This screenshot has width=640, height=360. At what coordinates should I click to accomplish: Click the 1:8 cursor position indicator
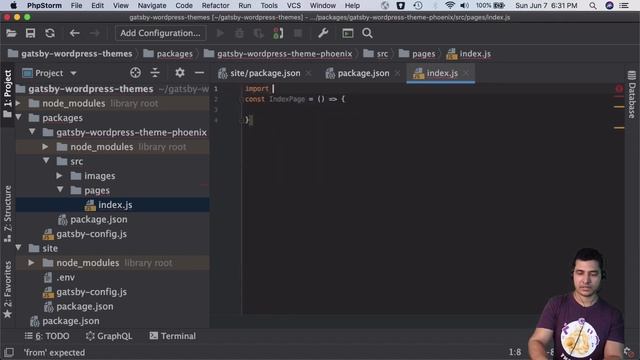click(x=515, y=352)
